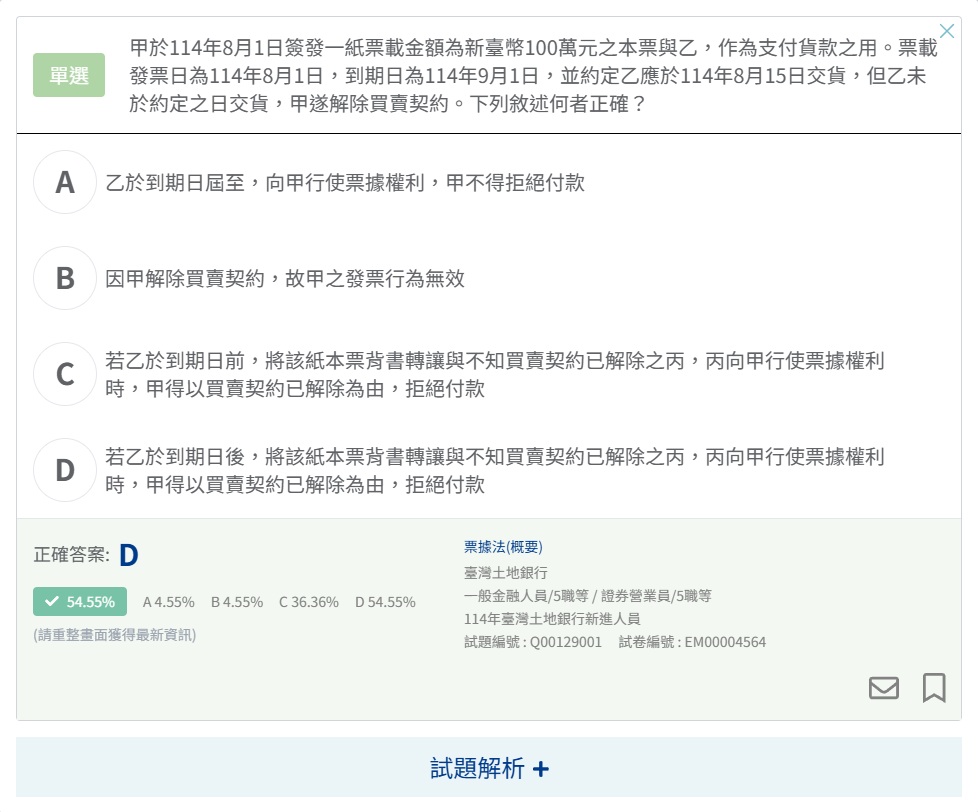Click the 試題編號 Q00129001 label
Viewport: 978px width, 812px height.
(x=533, y=642)
